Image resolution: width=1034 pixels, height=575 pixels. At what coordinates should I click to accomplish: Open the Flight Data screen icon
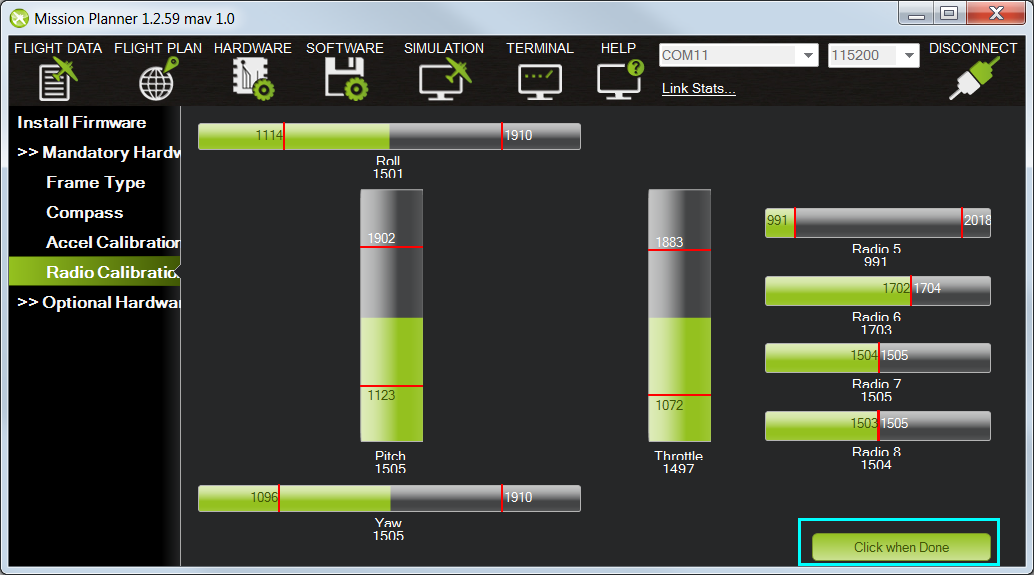click(58, 80)
